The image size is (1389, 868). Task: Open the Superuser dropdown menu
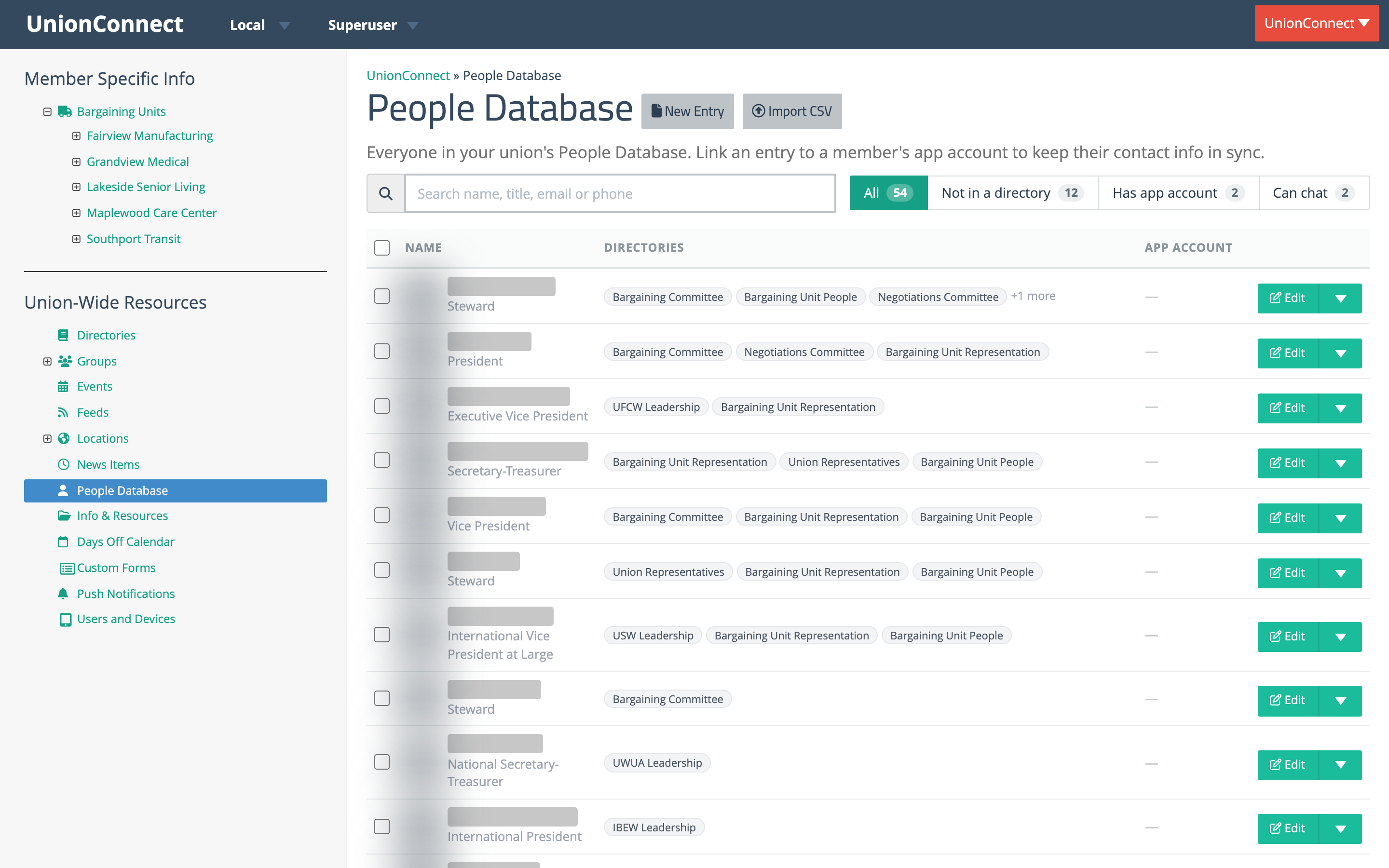click(372, 25)
